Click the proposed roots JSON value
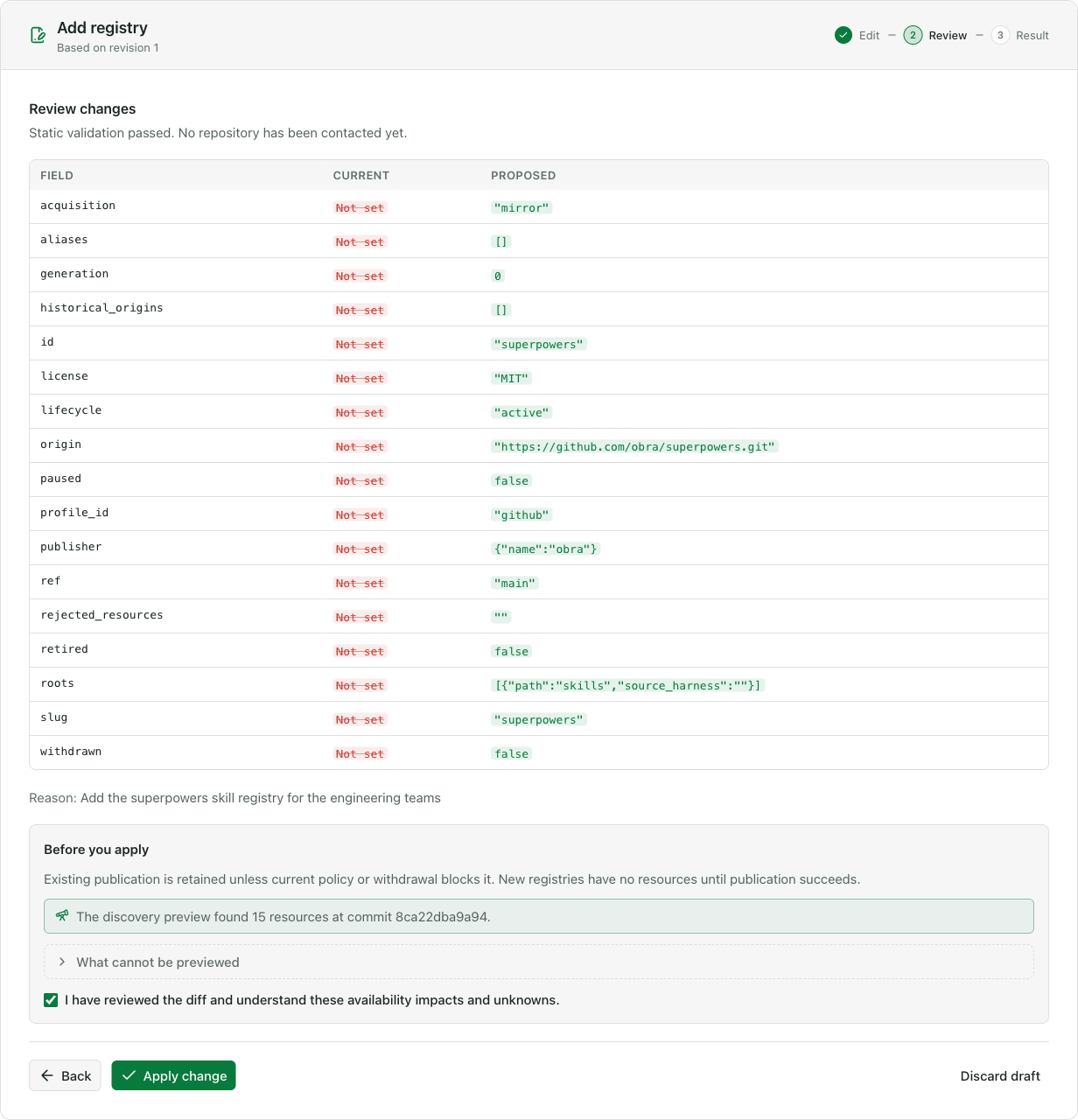 (628, 685)
